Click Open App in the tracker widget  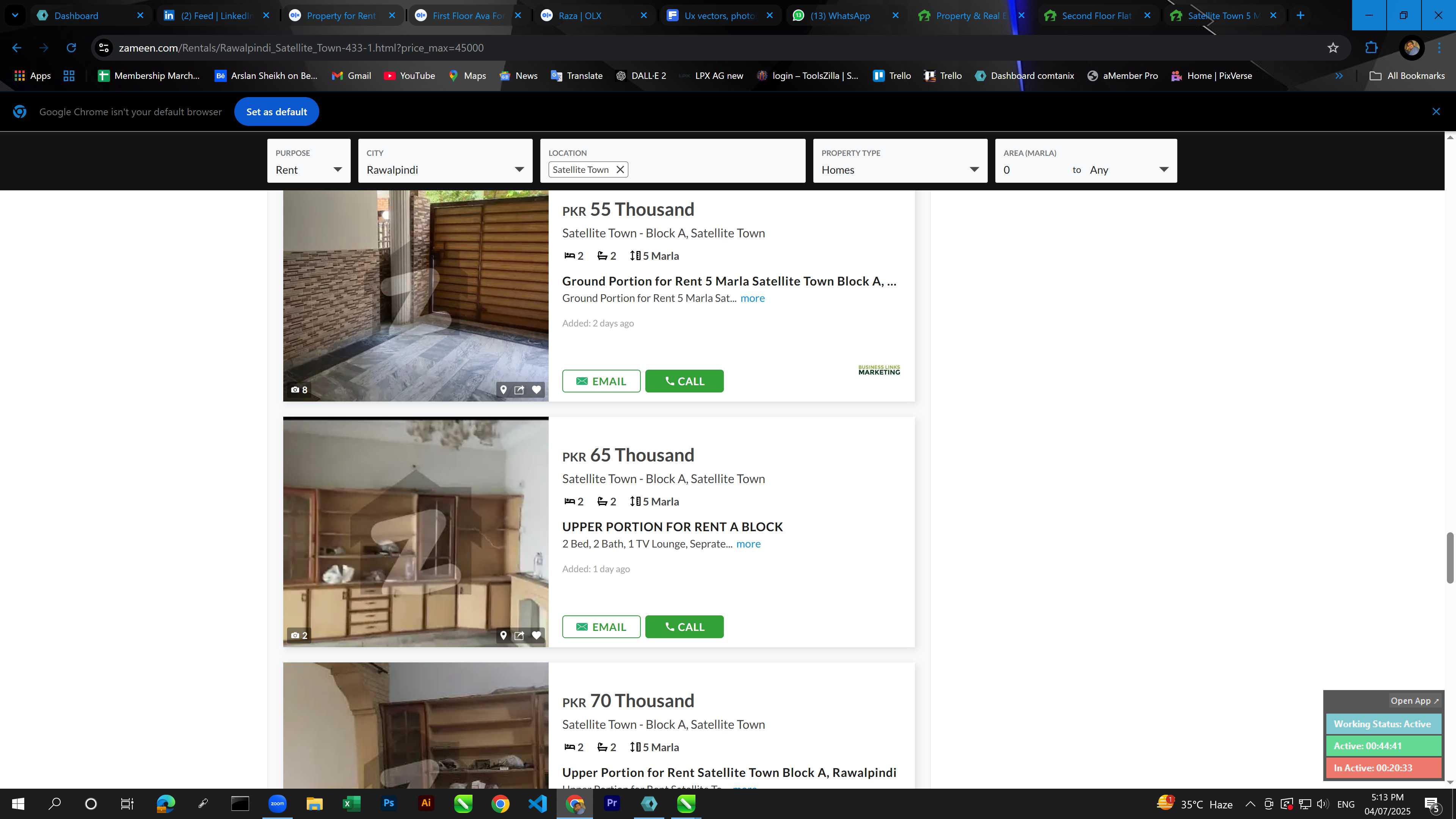point(1414,701)
